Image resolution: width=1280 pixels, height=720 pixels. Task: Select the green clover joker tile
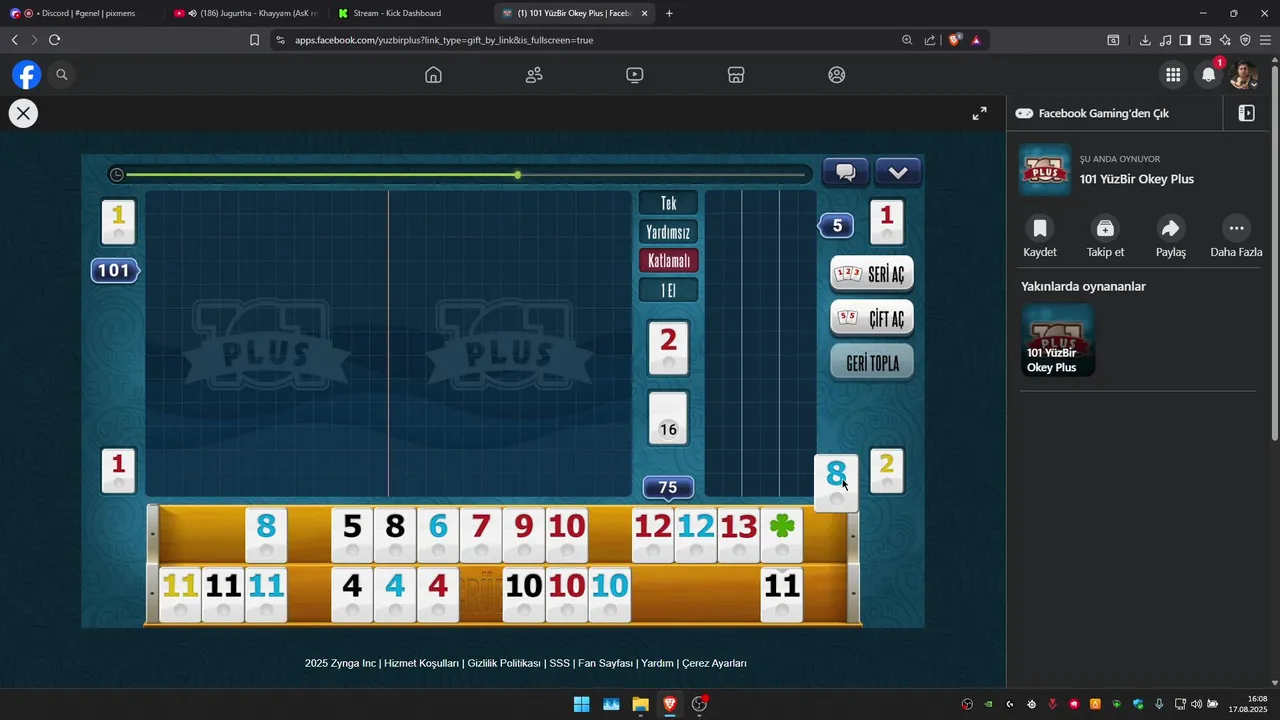click(x=782, y=535)
